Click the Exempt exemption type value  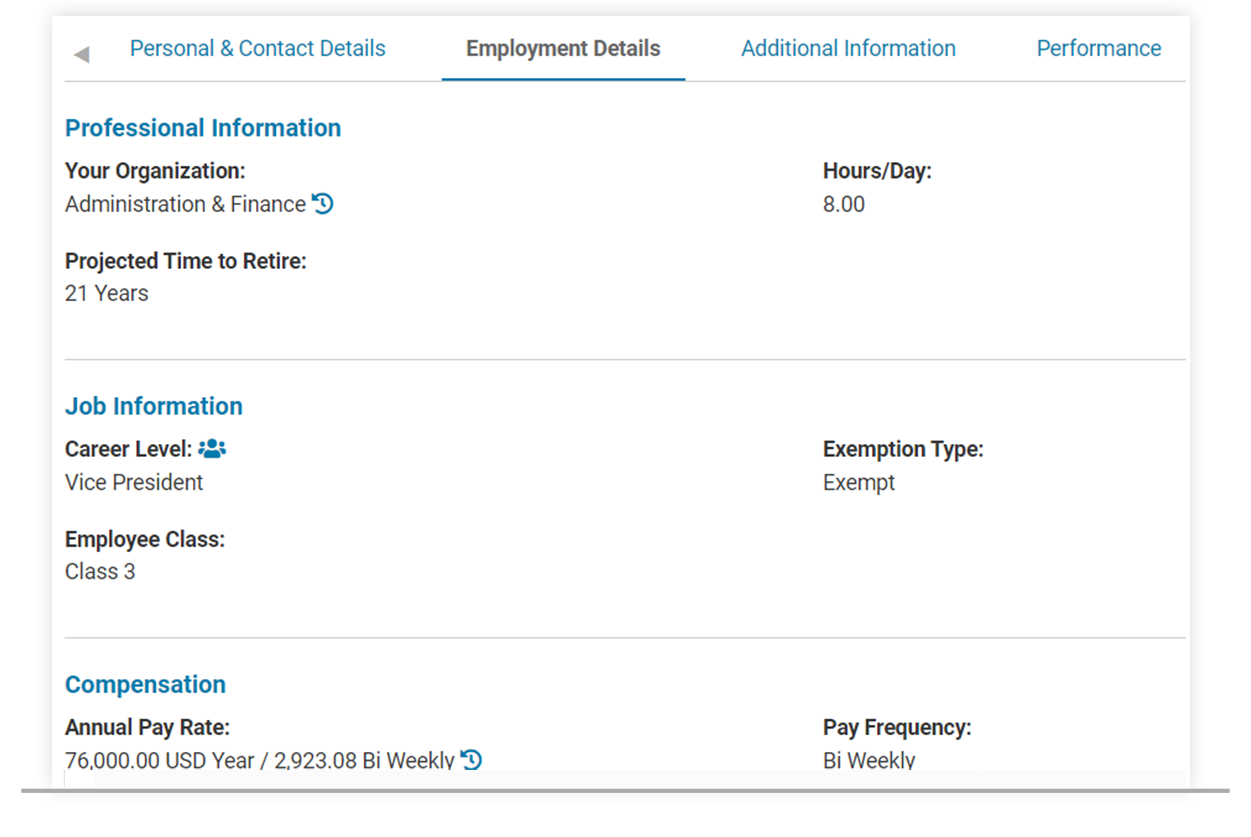[859, 482]
